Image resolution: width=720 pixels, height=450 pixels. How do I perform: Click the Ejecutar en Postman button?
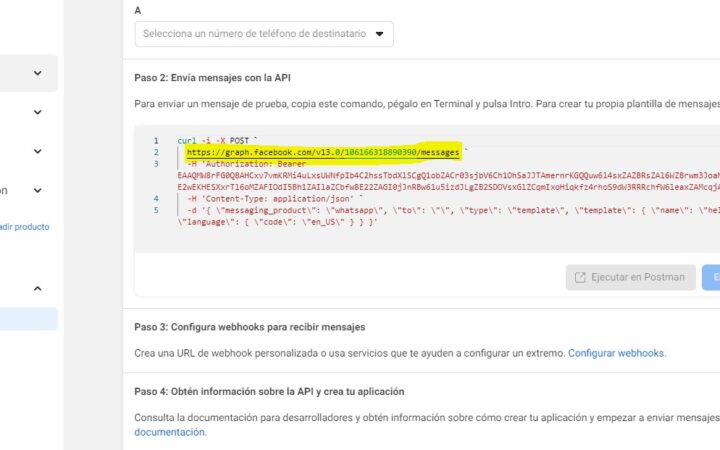point(630,277)
